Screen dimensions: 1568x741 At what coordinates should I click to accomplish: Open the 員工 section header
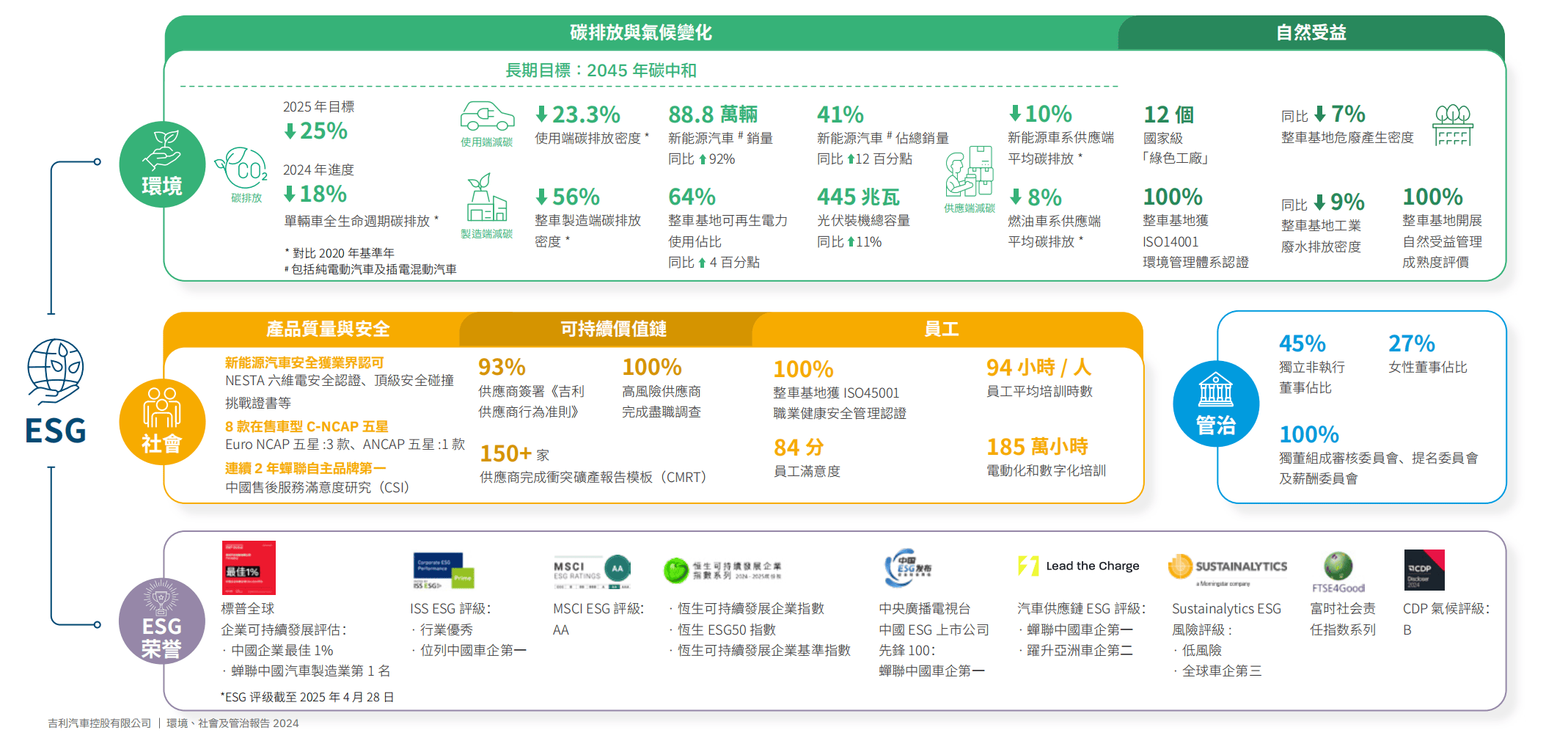(x=941, y=329)
